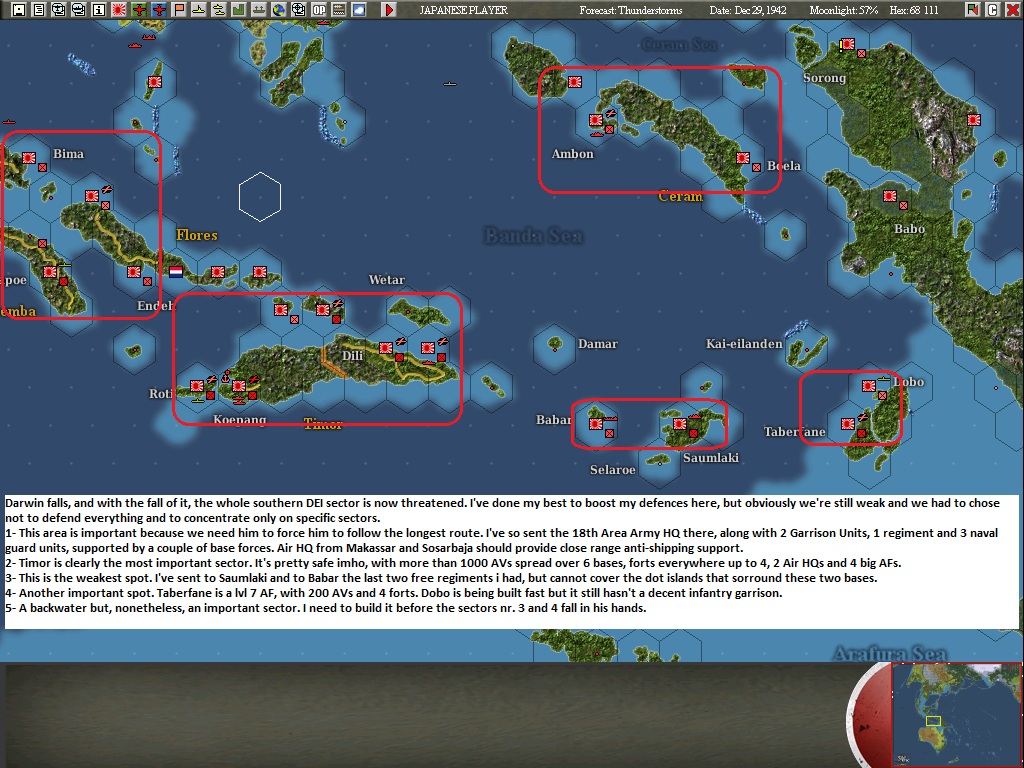This screenshot has width=1024, height=768.
Task: Select the land unit marker at Boela
Action: coord(756,167)
